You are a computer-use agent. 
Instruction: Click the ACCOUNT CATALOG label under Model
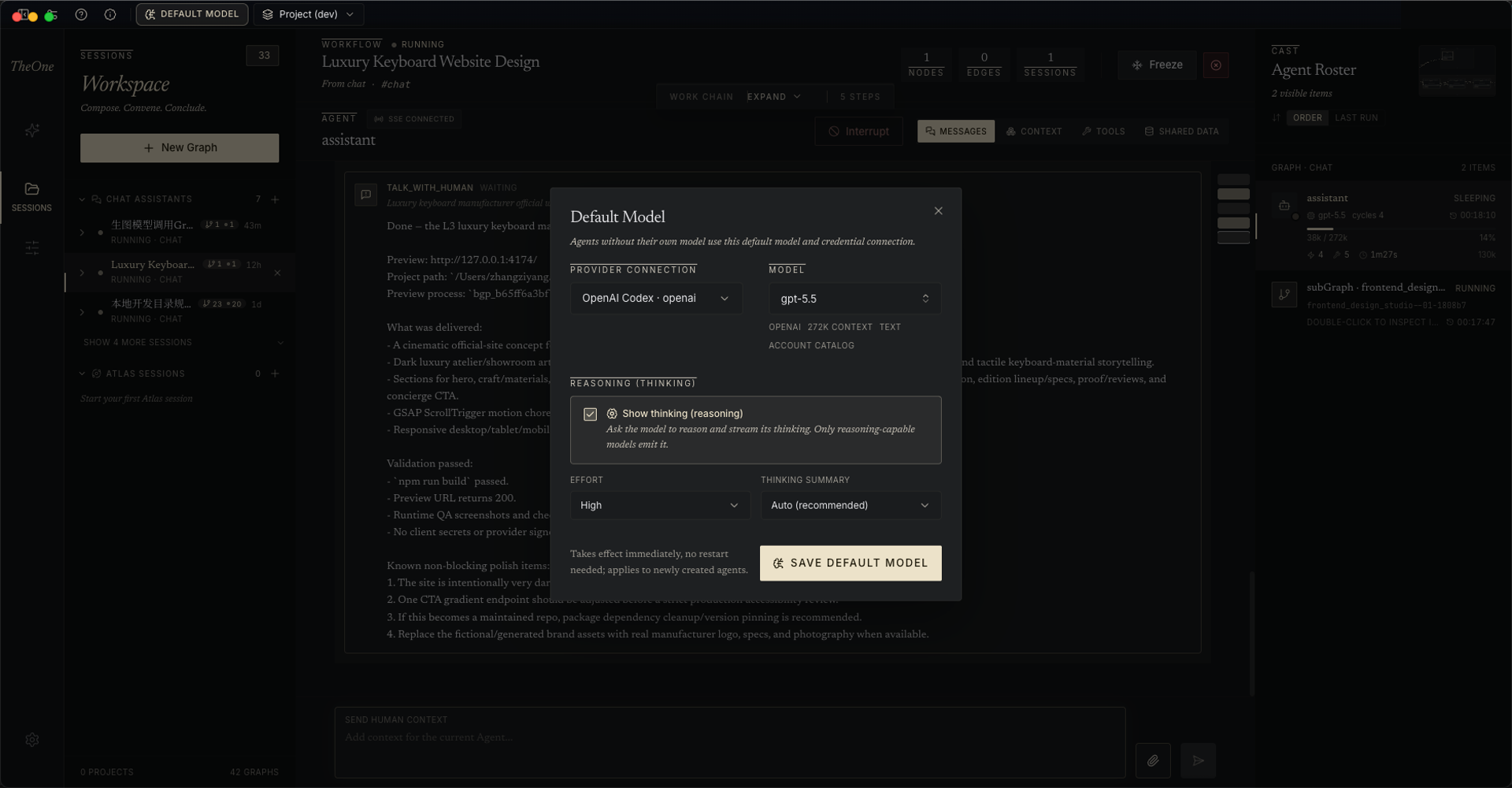[x=811, y=345]
